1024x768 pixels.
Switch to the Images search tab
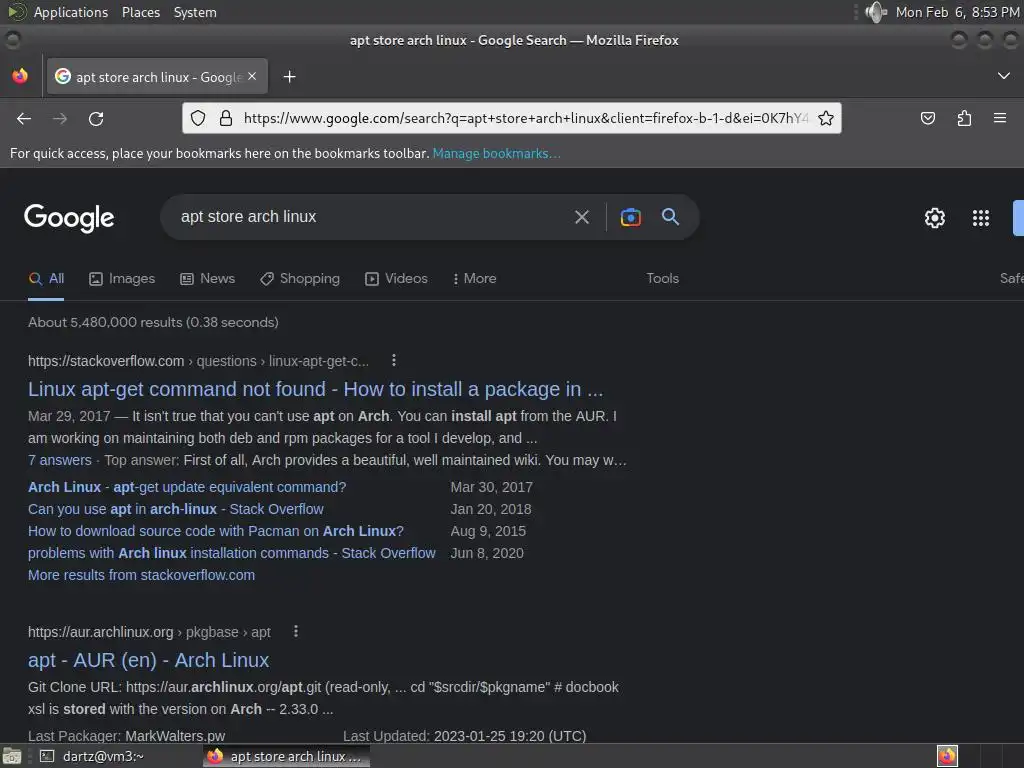pos(122,278)
